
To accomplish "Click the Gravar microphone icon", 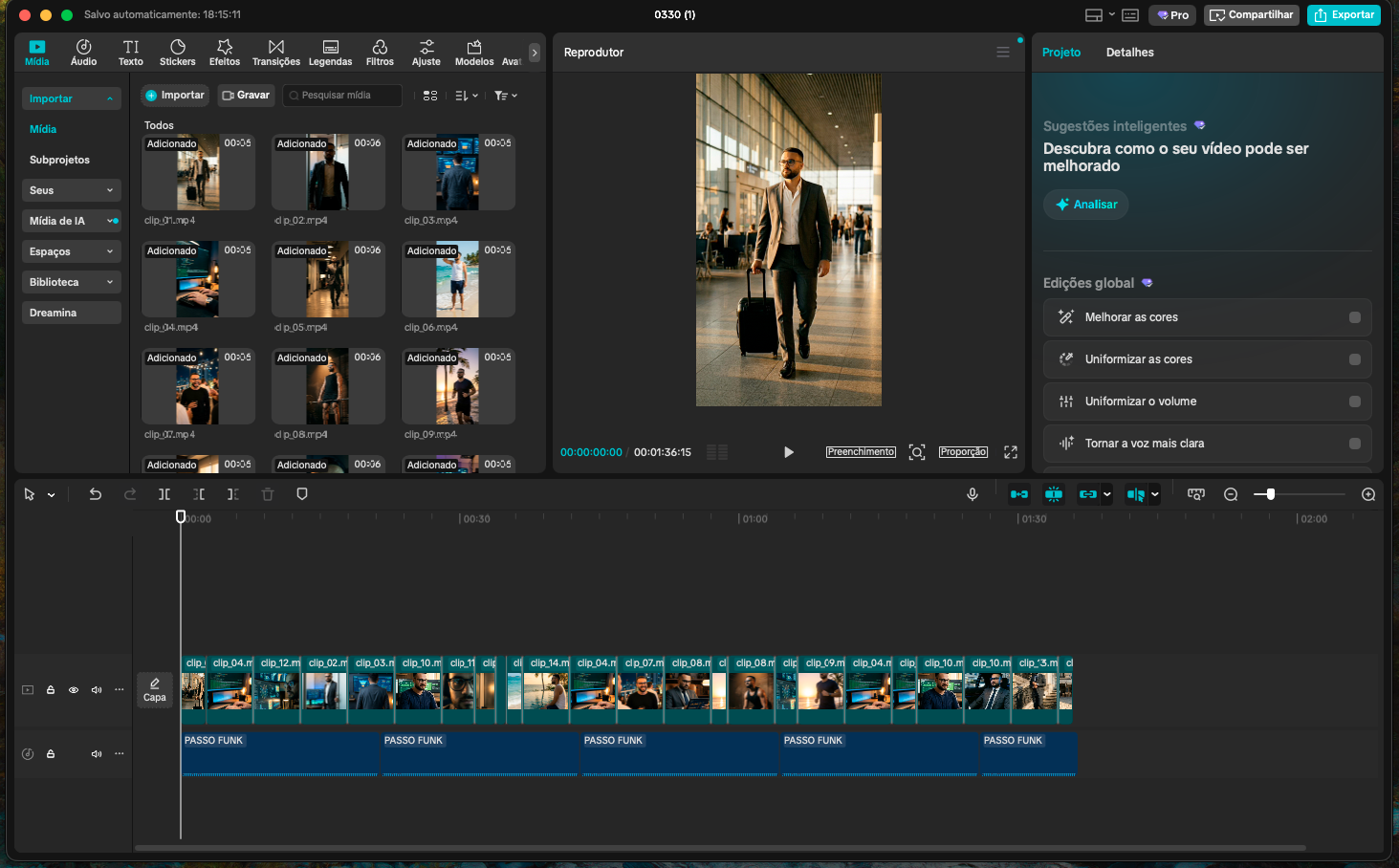I will 230,95.
